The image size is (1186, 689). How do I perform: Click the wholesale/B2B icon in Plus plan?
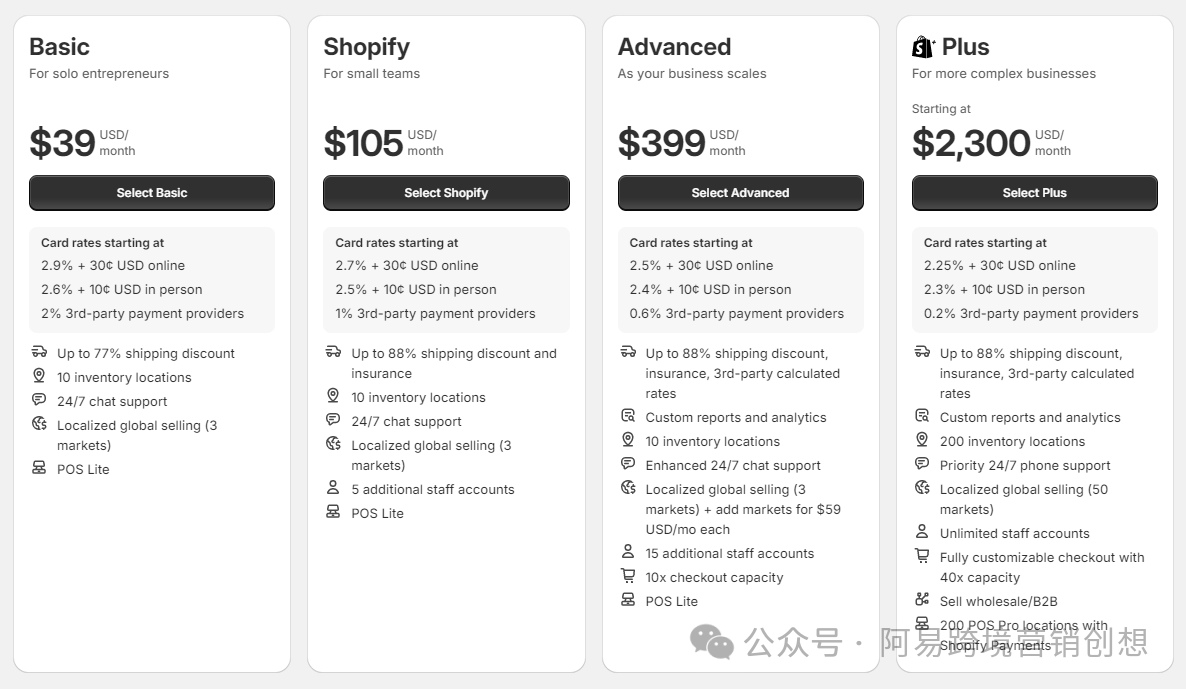point(922,600)
